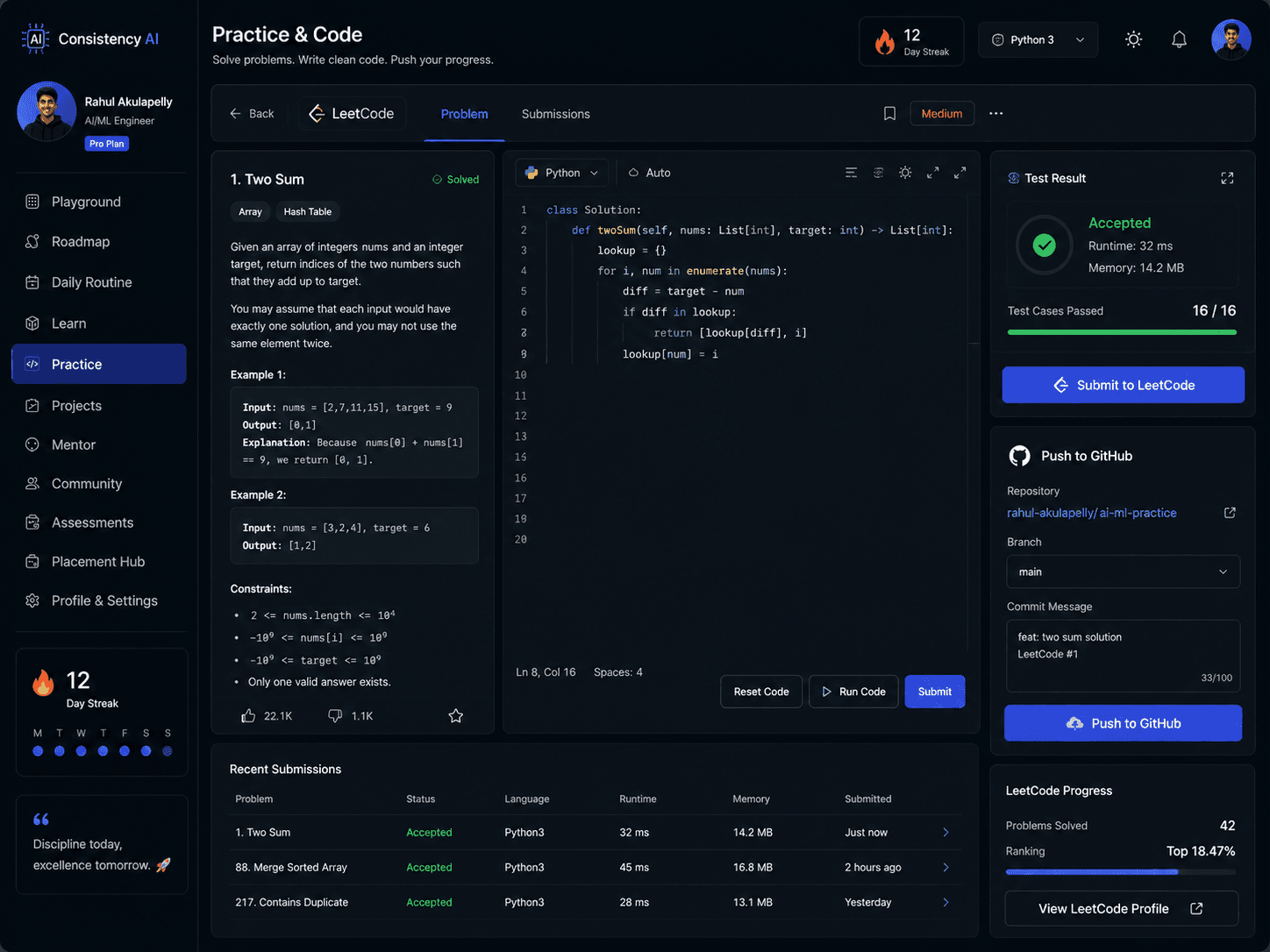Click the Commit Message text field

point(1124,656)
